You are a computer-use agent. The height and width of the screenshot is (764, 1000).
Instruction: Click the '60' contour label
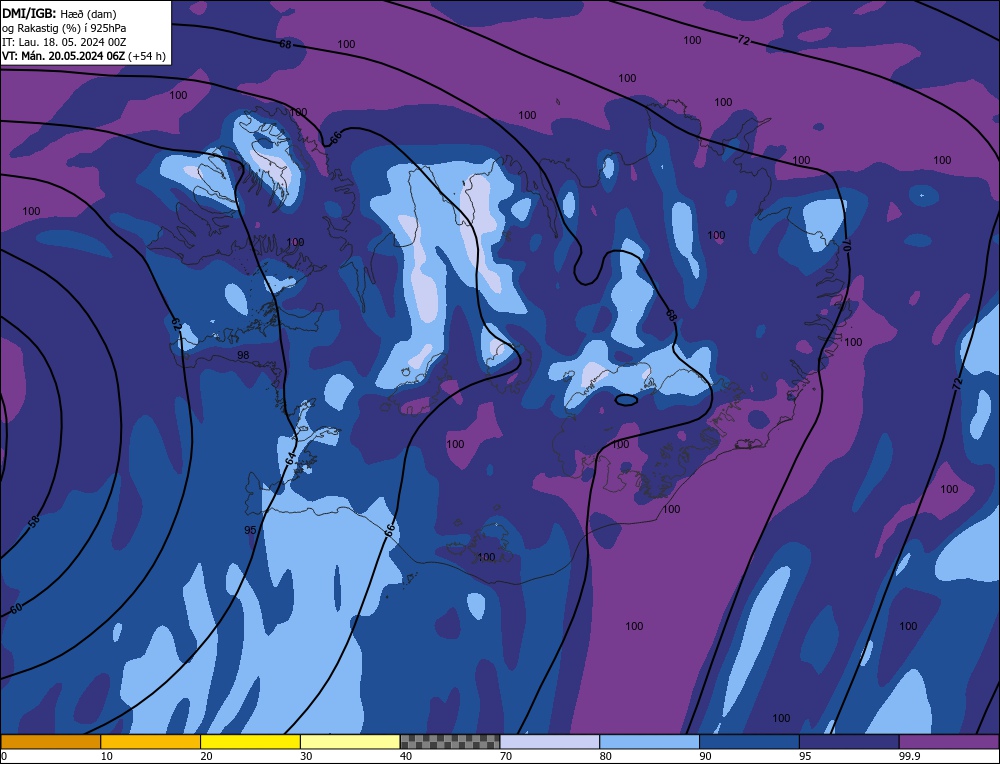pyautogui.click(x=16, y=608)
